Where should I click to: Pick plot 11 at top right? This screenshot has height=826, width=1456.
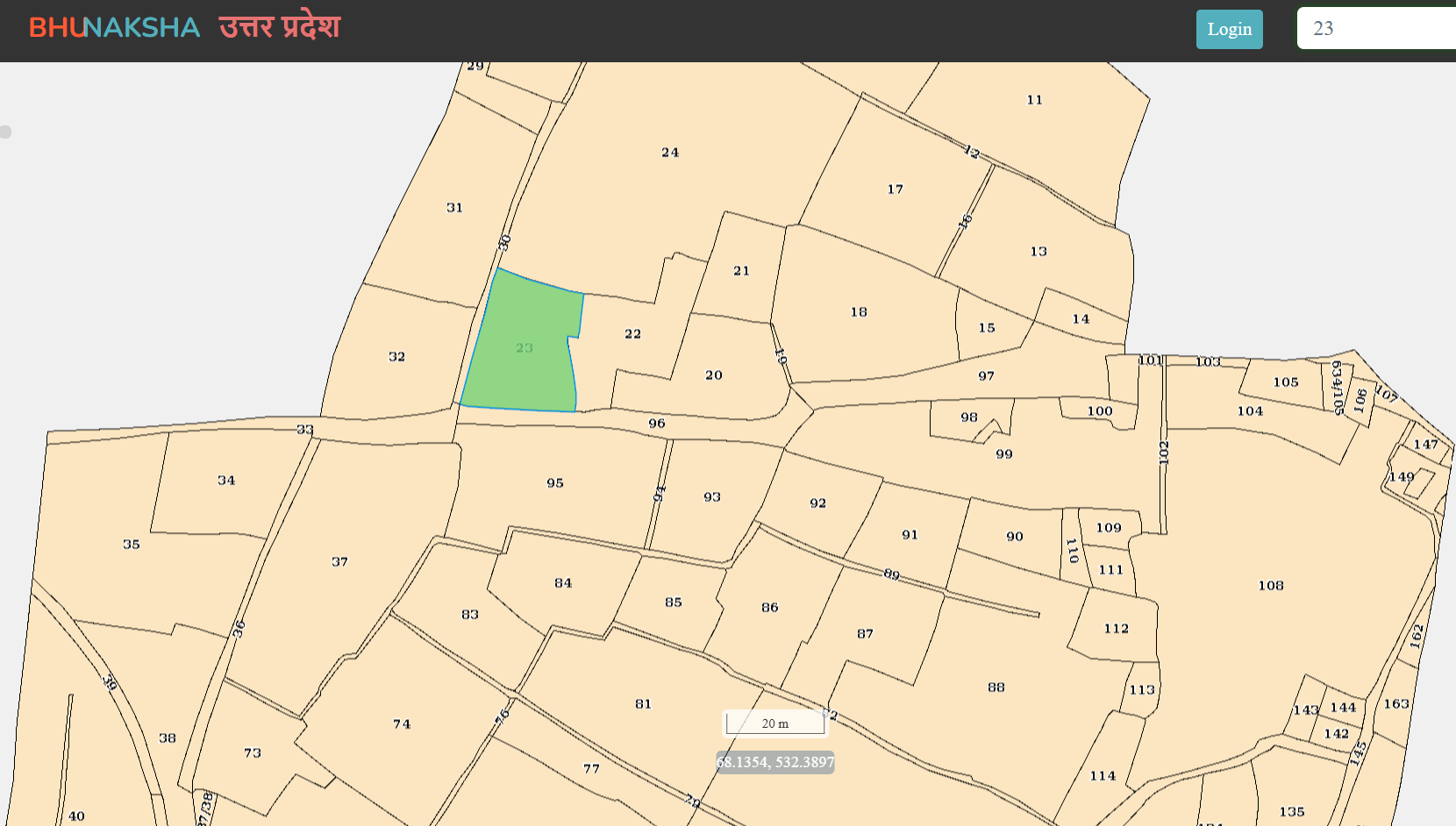coord(1035,100)
